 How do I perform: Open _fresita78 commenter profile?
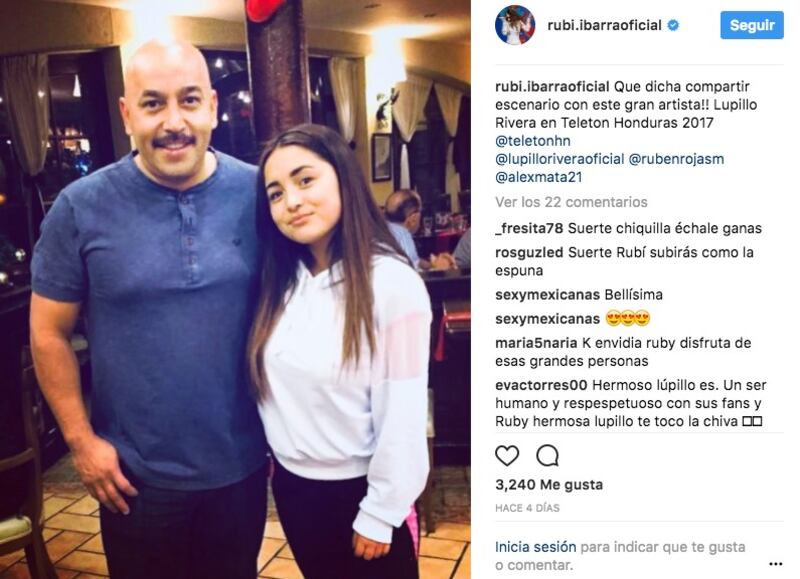point(529,229)
